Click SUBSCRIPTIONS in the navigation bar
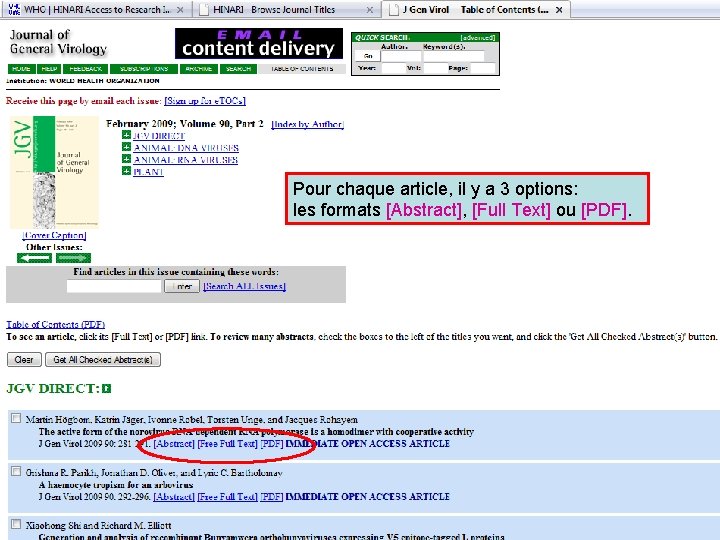This screenshot has width=720, height=540. [x=144, y=69]
